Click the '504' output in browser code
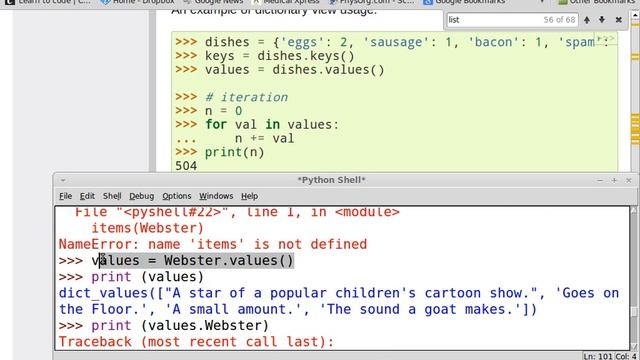The height and width of the screenshot is (360, 640). 186,166
